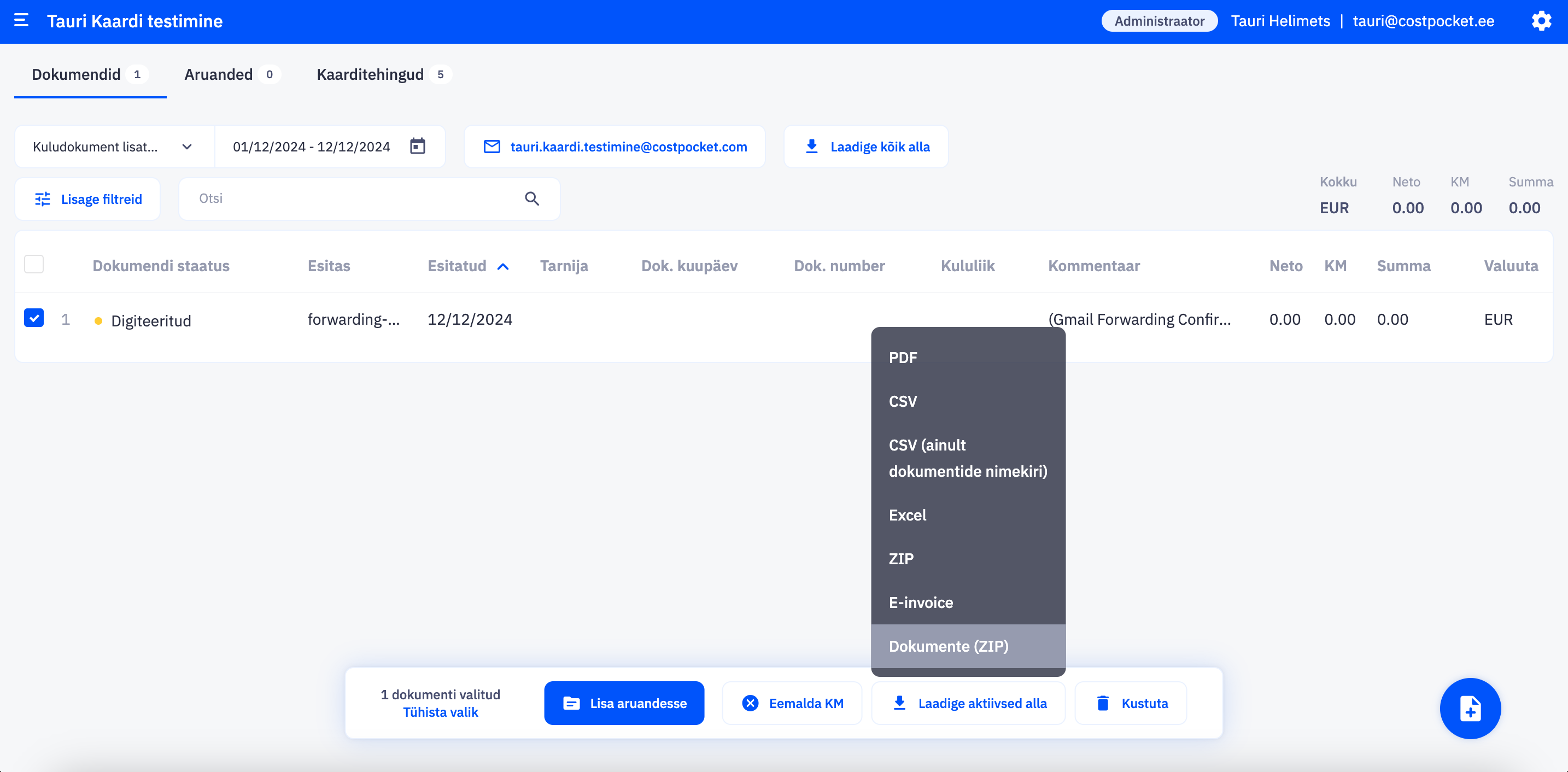Select E-invoice download option
The image size is (1568, 772).
(968, 603)
